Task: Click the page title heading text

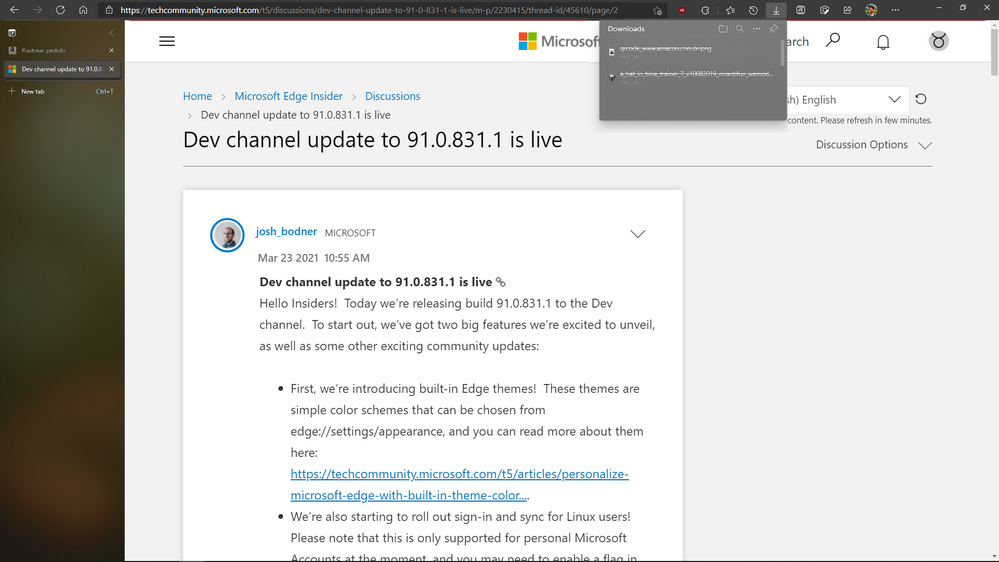Action: pos(373,140)
